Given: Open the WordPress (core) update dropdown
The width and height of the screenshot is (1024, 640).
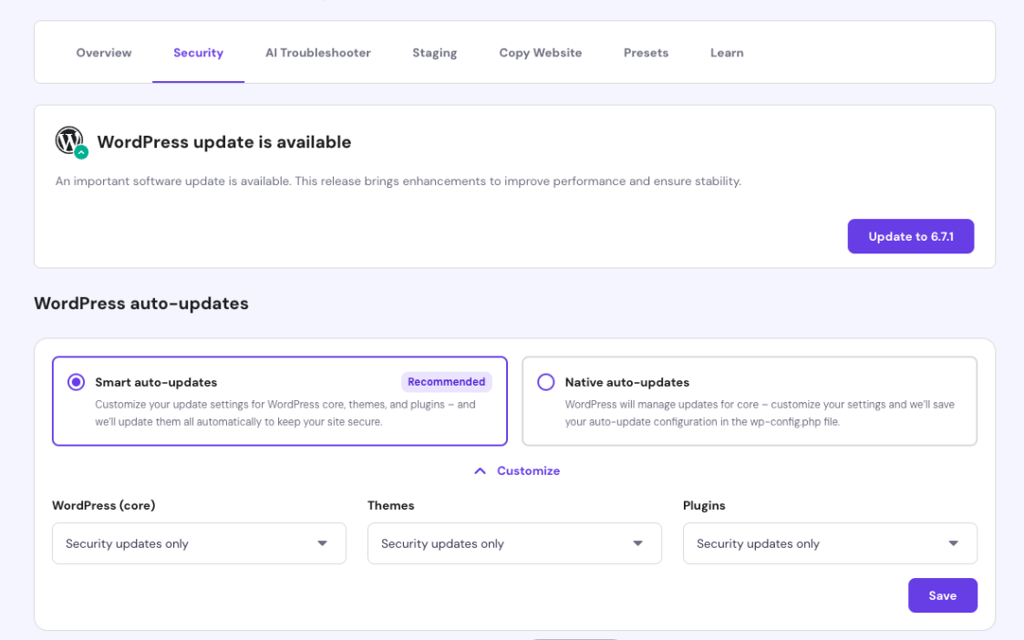Looking at the screenshot, I should click(199, 543).
